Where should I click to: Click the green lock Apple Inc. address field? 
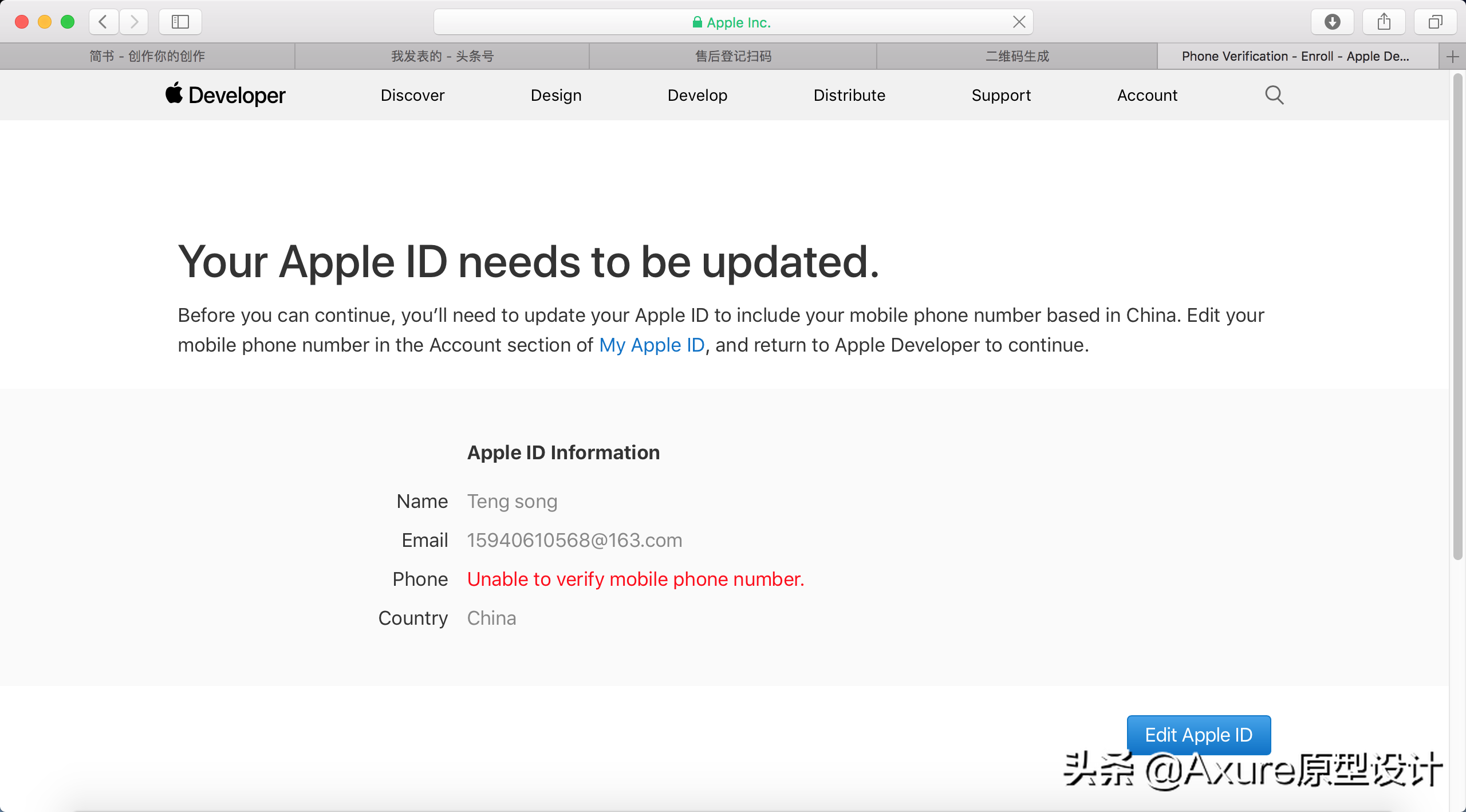pyautogui.click(x=733, y=22)
